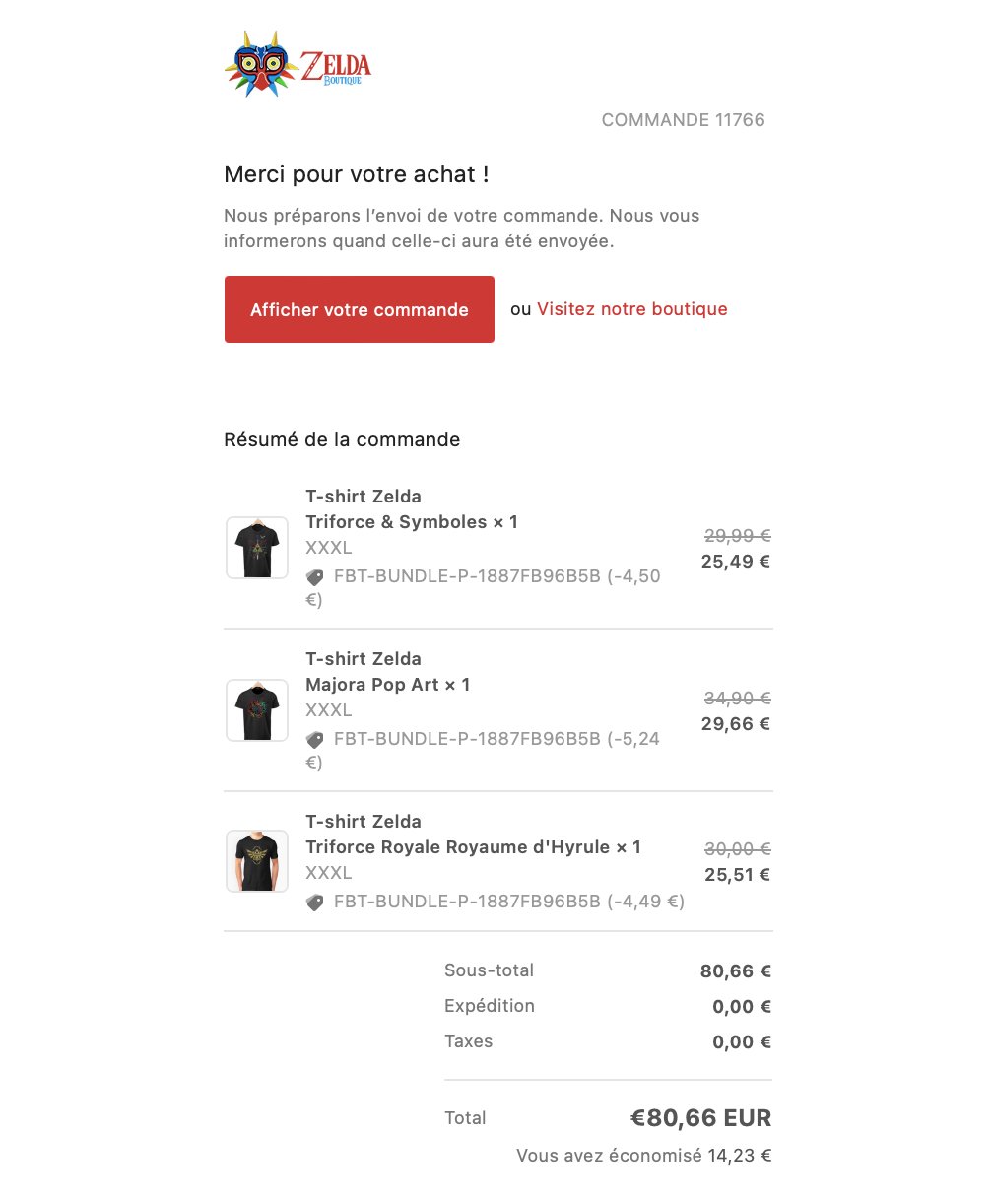993x1204 pixels.
Task: Open the Triforce Royale t-shirt thumbnail
Action: (257, 861)
